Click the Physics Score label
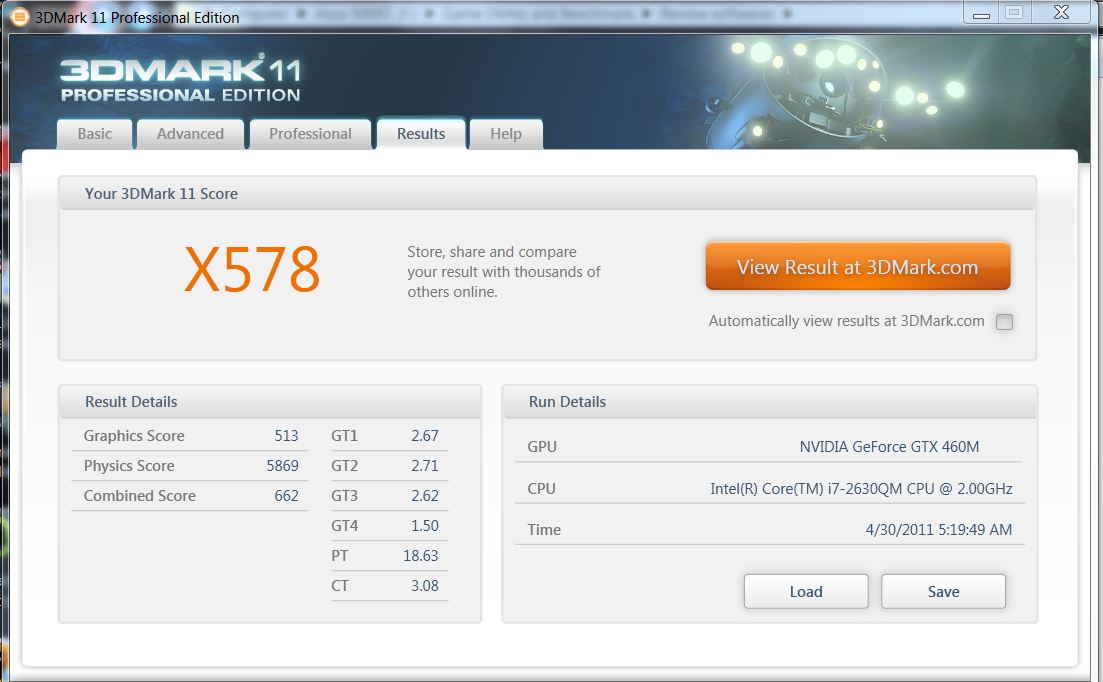Image resolution: width=1103 pixels, height=682 pixels. tap(129, 465)
